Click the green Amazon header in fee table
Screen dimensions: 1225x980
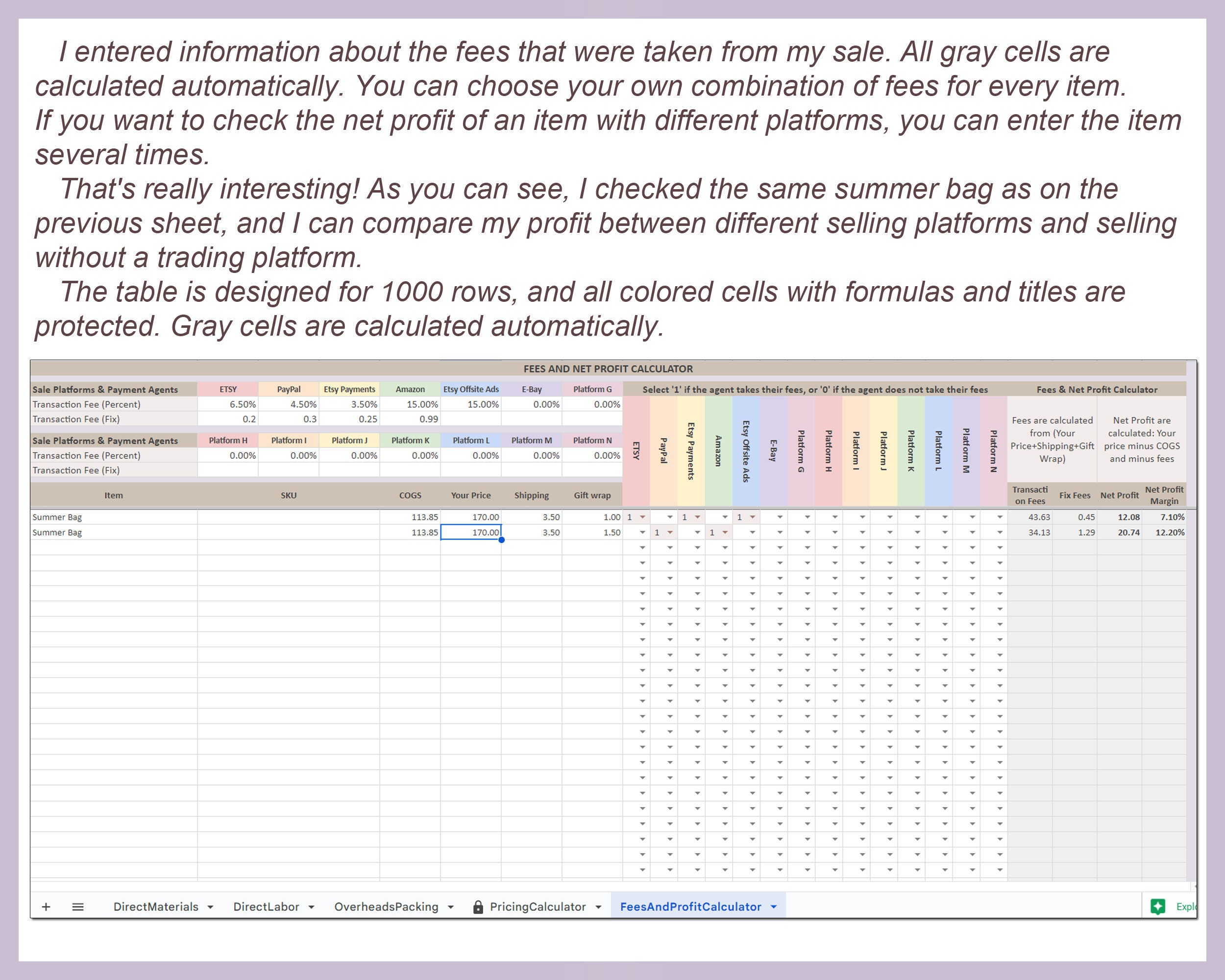pyautogui.click(x=410, y=389)
